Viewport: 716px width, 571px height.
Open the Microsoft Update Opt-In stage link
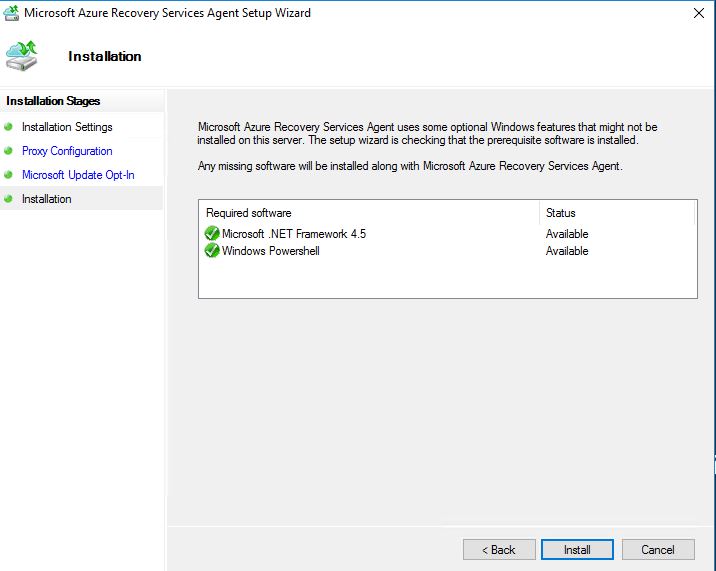[x=78, y=175]
